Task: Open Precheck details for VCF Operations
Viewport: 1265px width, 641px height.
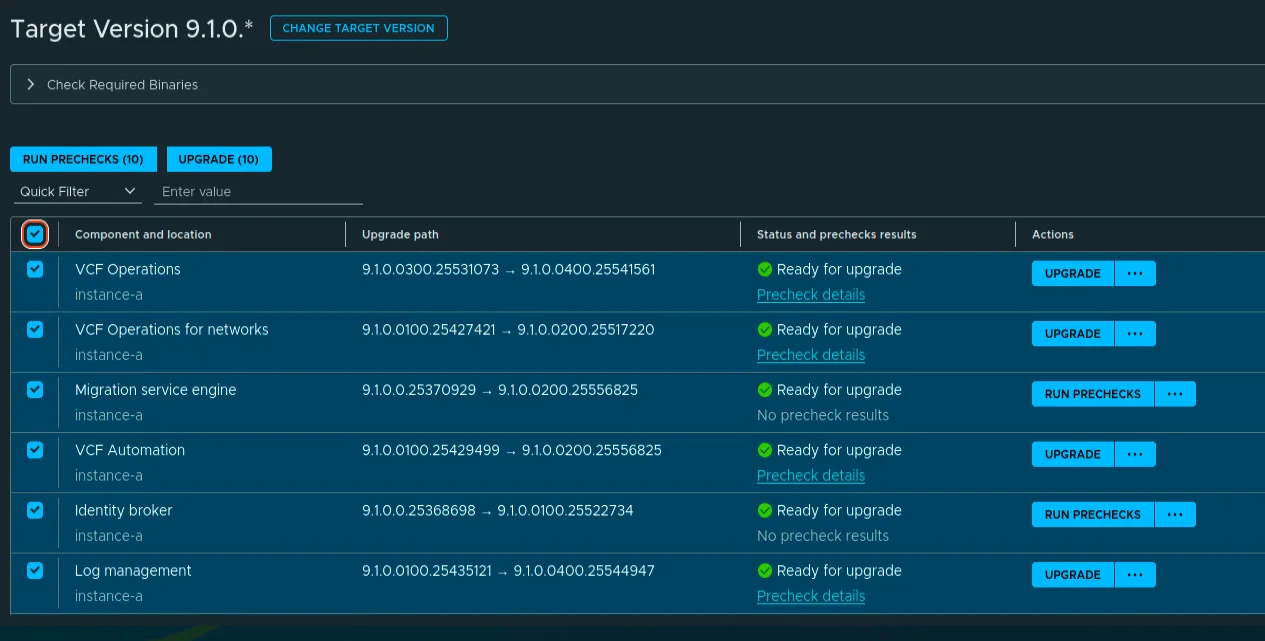Action: pyautogui.click(x=811, y=295)
